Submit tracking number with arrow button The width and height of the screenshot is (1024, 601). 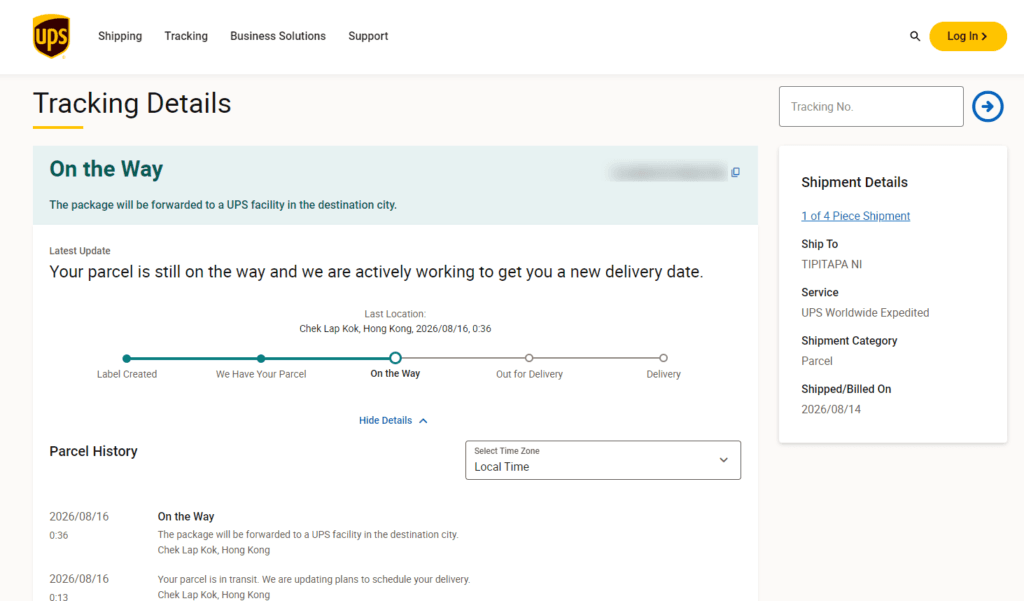tap(987, 106)
